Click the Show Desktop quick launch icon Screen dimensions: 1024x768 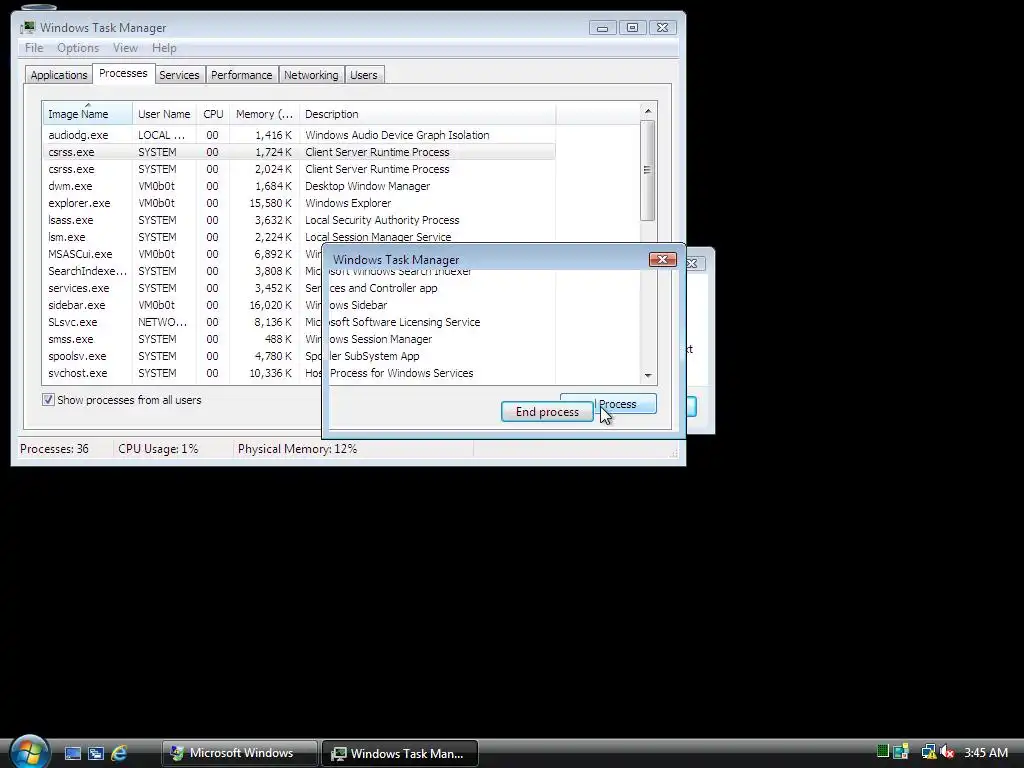[x=73, y=753]
